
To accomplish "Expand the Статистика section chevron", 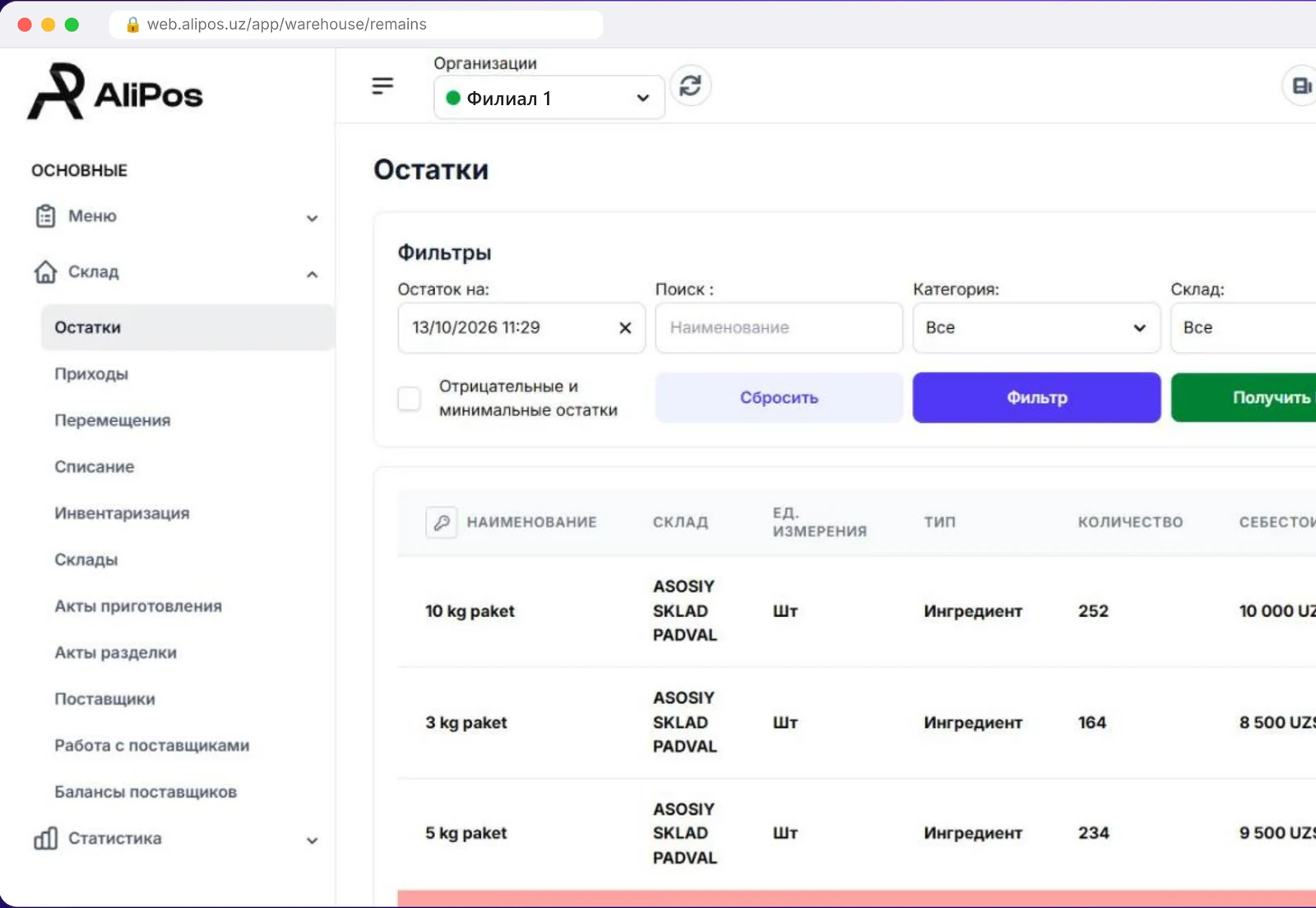I will [x=312, y=841].
